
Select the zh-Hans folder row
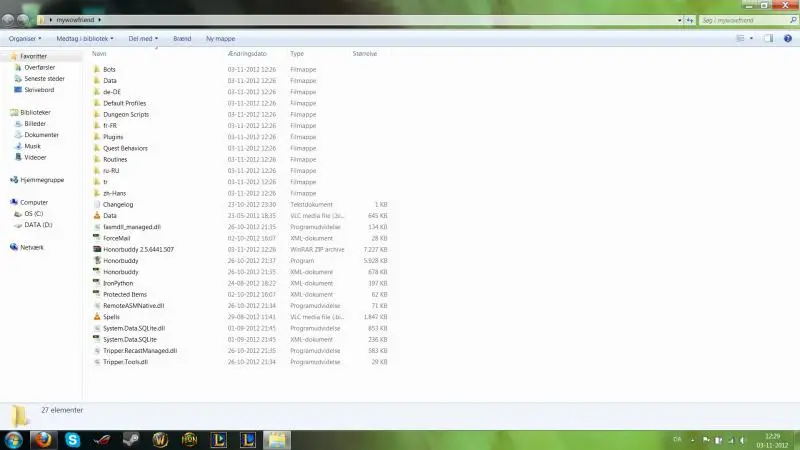coord(114,193)
